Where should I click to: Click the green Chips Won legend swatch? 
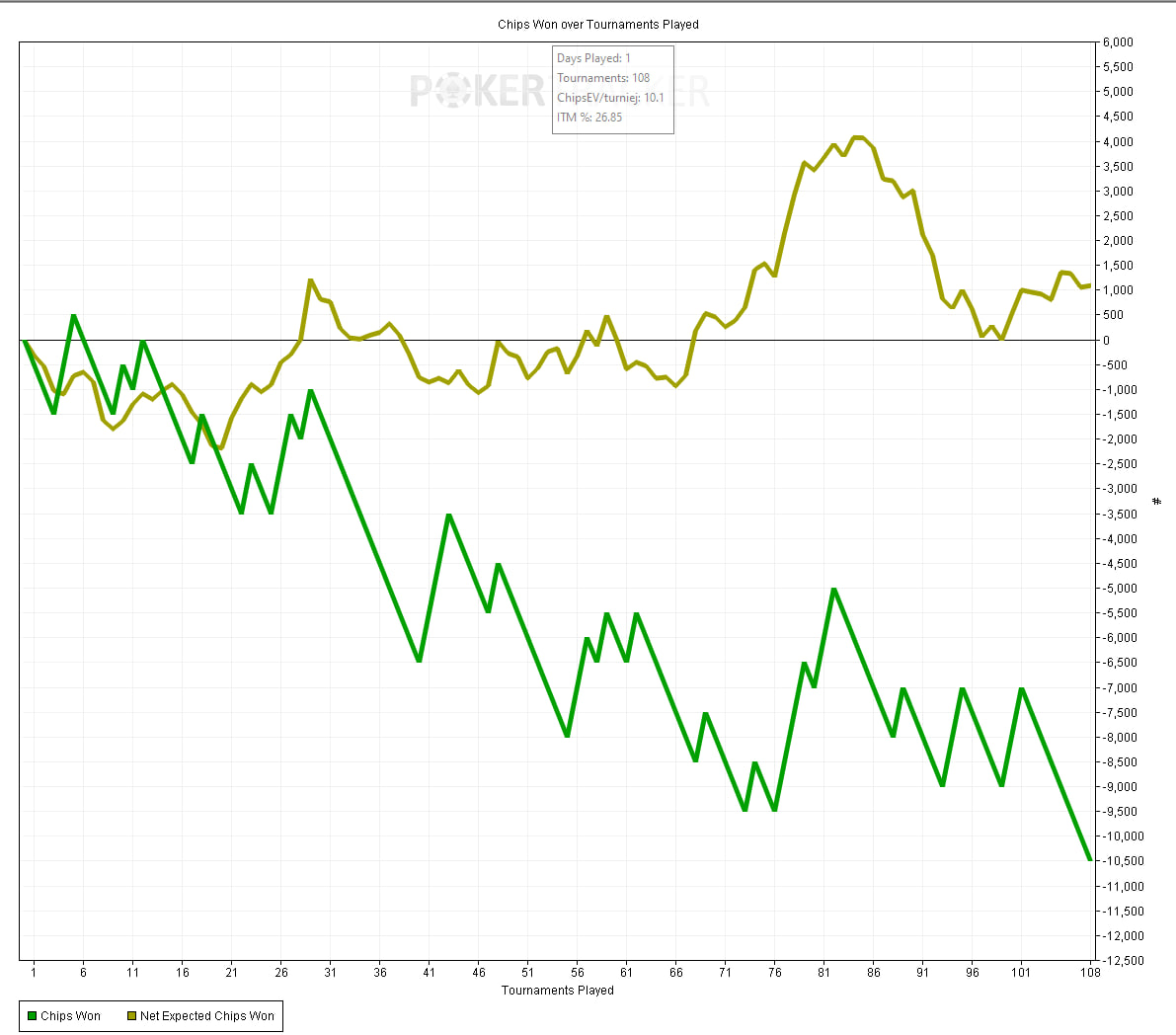coord(33,1016)
